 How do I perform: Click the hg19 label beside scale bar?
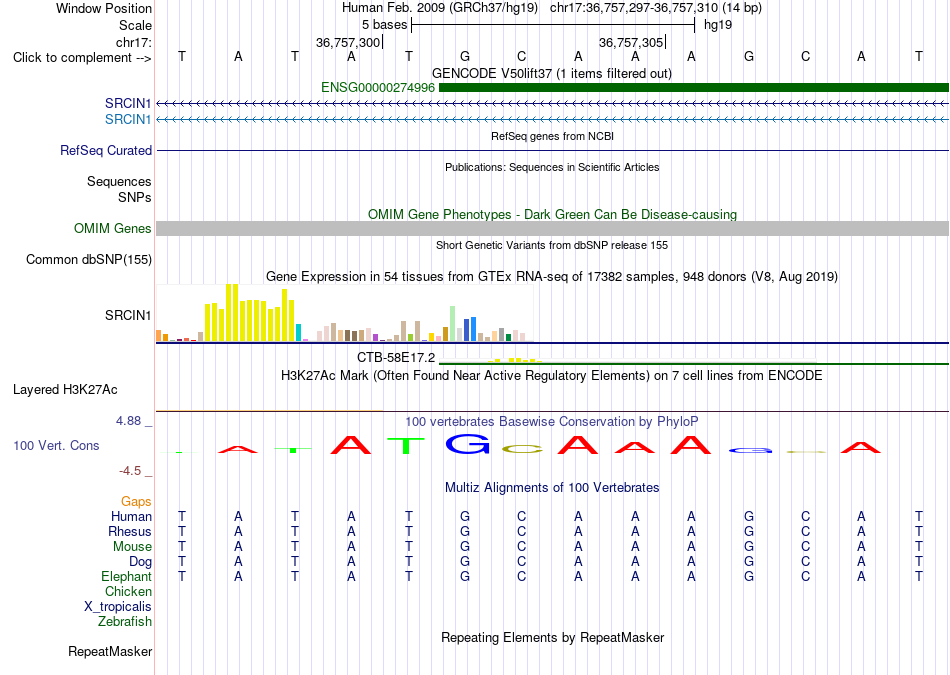click(718, 25)
